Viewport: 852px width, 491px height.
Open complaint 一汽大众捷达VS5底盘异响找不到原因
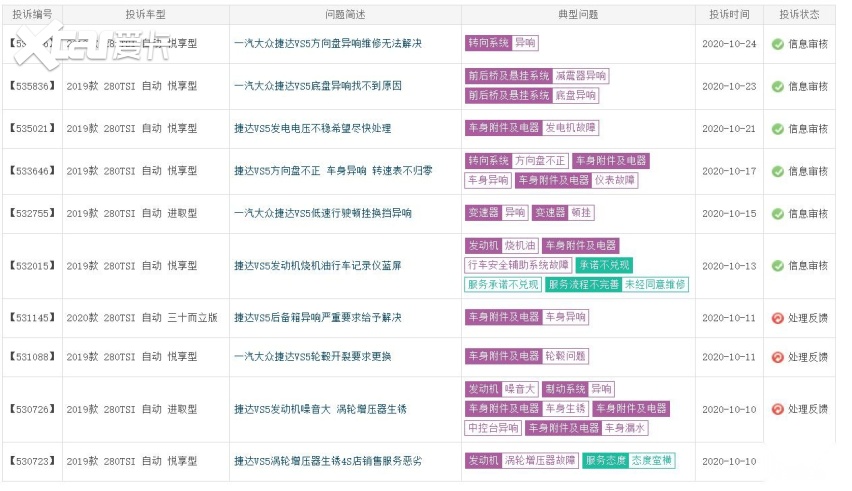pos(318,86)
